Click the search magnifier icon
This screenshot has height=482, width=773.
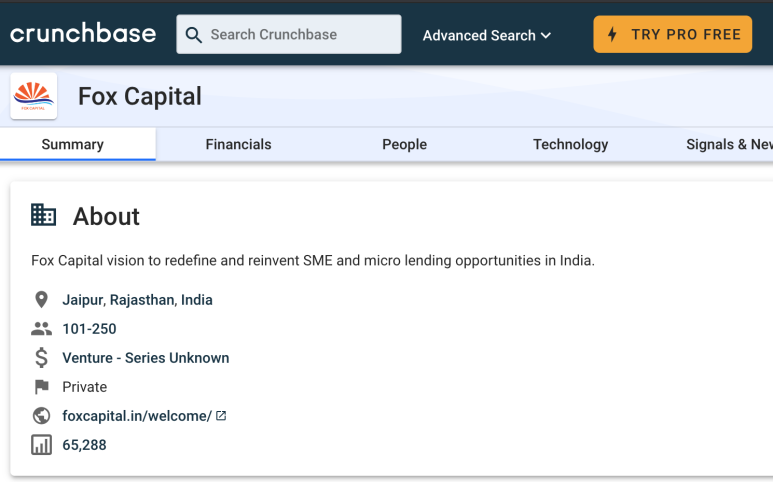pyautogui.click(x=193, y=35)
